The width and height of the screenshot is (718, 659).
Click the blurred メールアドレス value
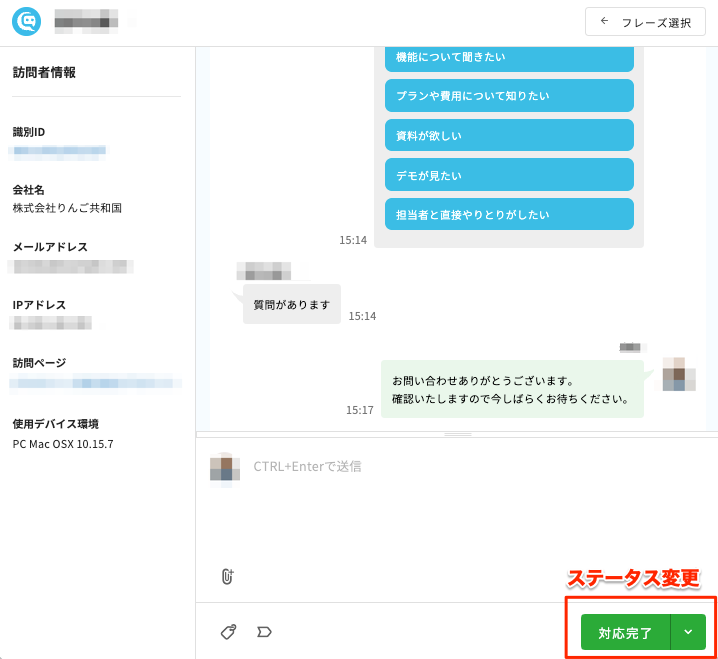click(x=71, y=267)
